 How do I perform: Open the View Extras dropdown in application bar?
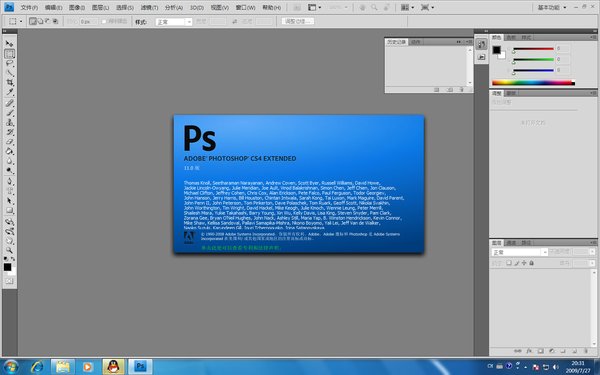pos(315,7)
